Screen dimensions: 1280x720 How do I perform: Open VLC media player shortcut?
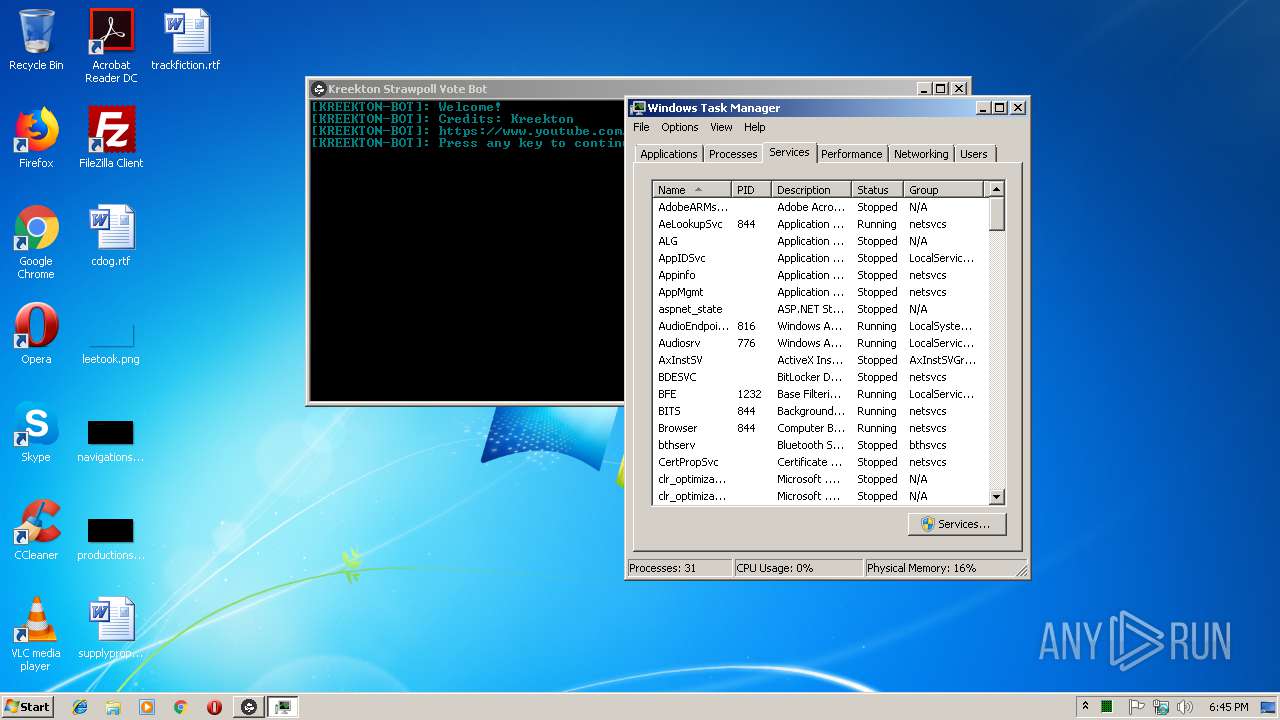point(36,634)
